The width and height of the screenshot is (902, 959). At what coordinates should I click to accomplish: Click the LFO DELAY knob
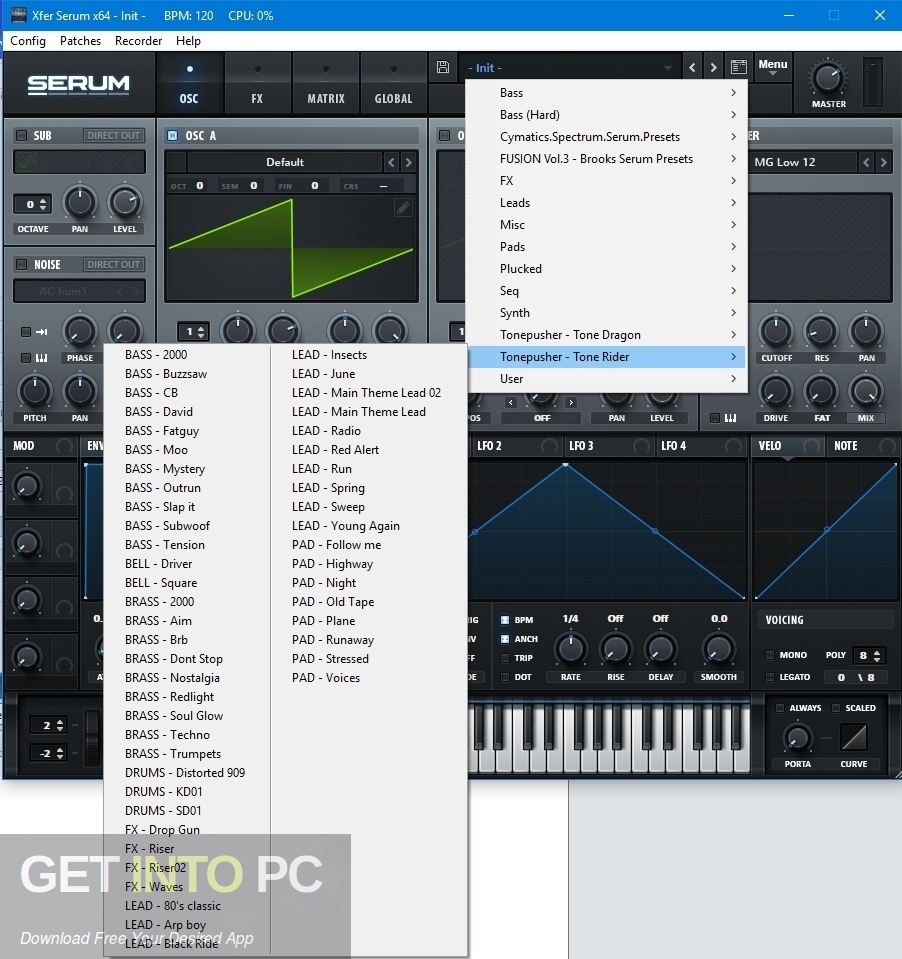pyautogui.click(x=660, y=650)
